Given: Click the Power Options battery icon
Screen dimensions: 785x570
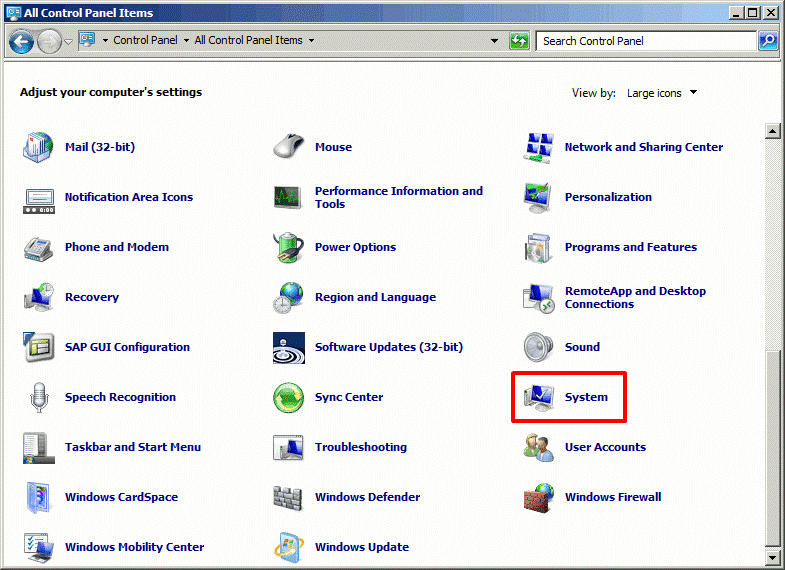Looking at the screenshot, I should click(288, 247).
